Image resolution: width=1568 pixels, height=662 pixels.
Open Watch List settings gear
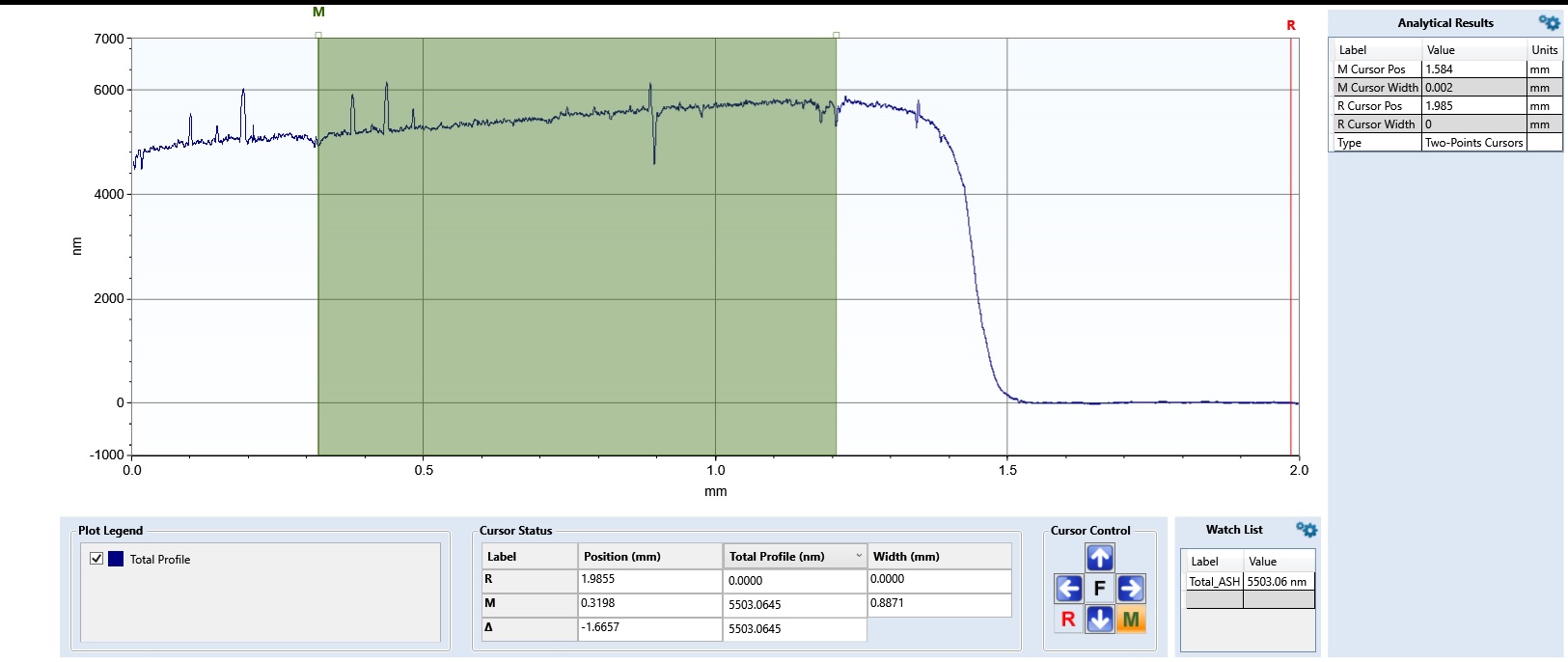[x=1307, y=530]
